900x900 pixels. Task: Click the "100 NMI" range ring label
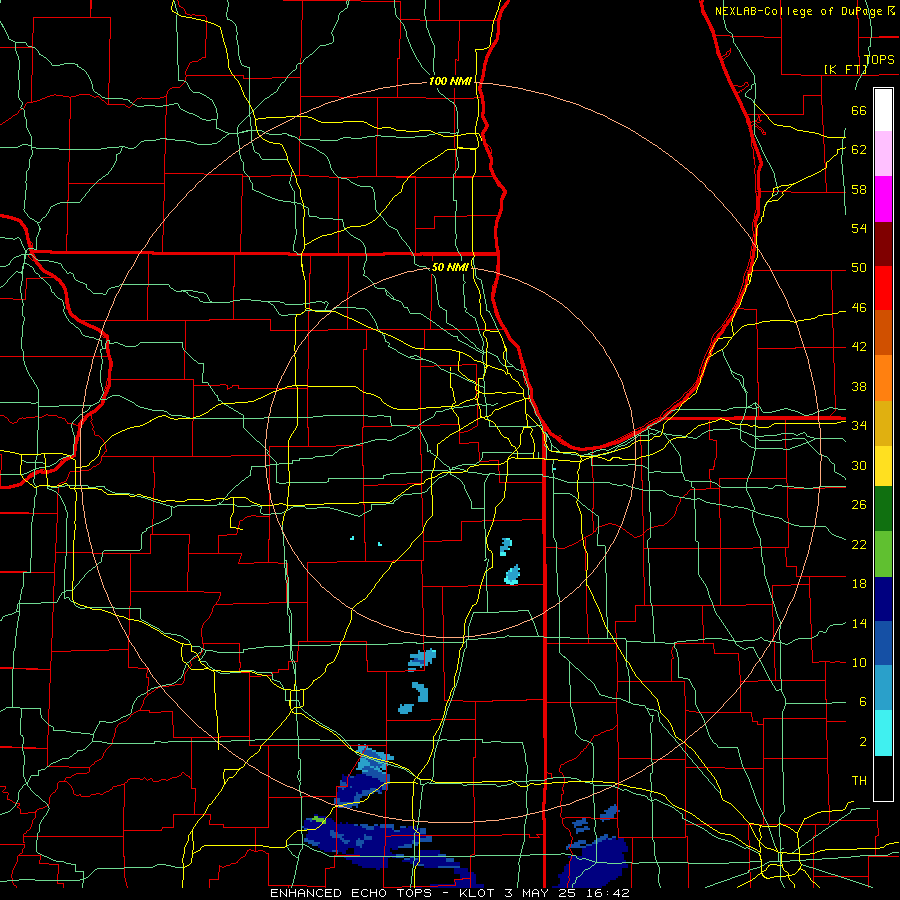(450, 82)
